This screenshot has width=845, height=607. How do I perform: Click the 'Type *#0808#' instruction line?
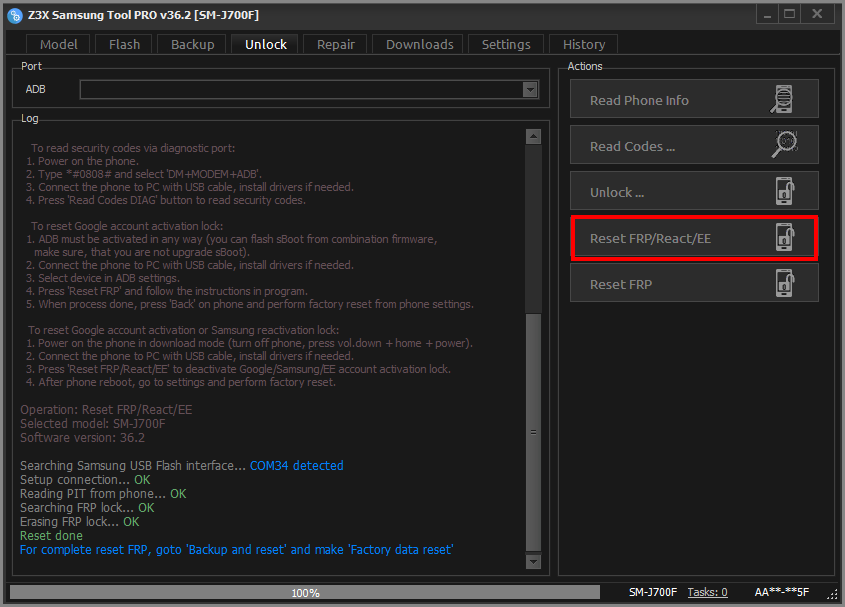pos(144,174)
